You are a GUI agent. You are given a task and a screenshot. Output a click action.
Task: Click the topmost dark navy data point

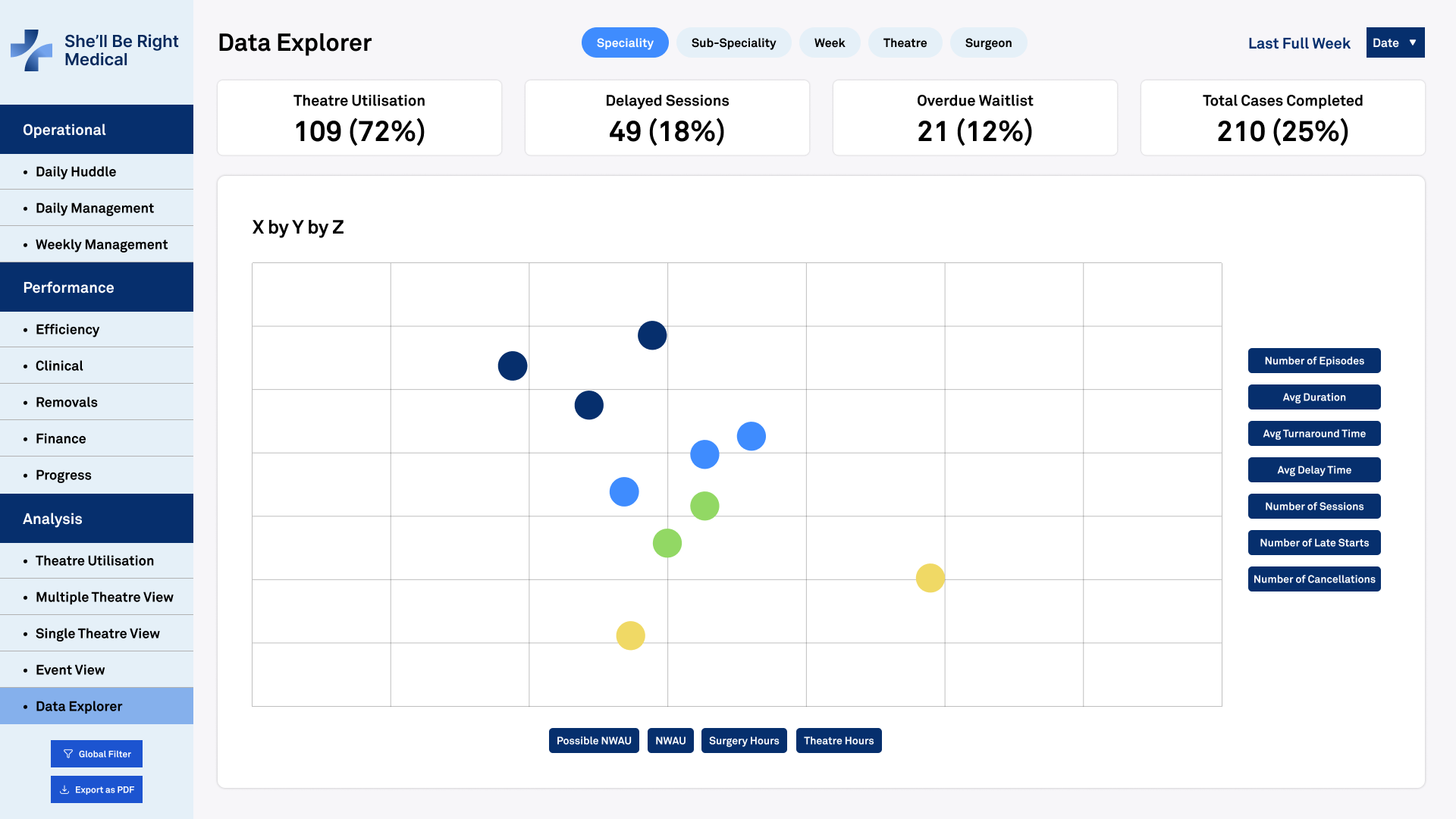coord(652,335)
